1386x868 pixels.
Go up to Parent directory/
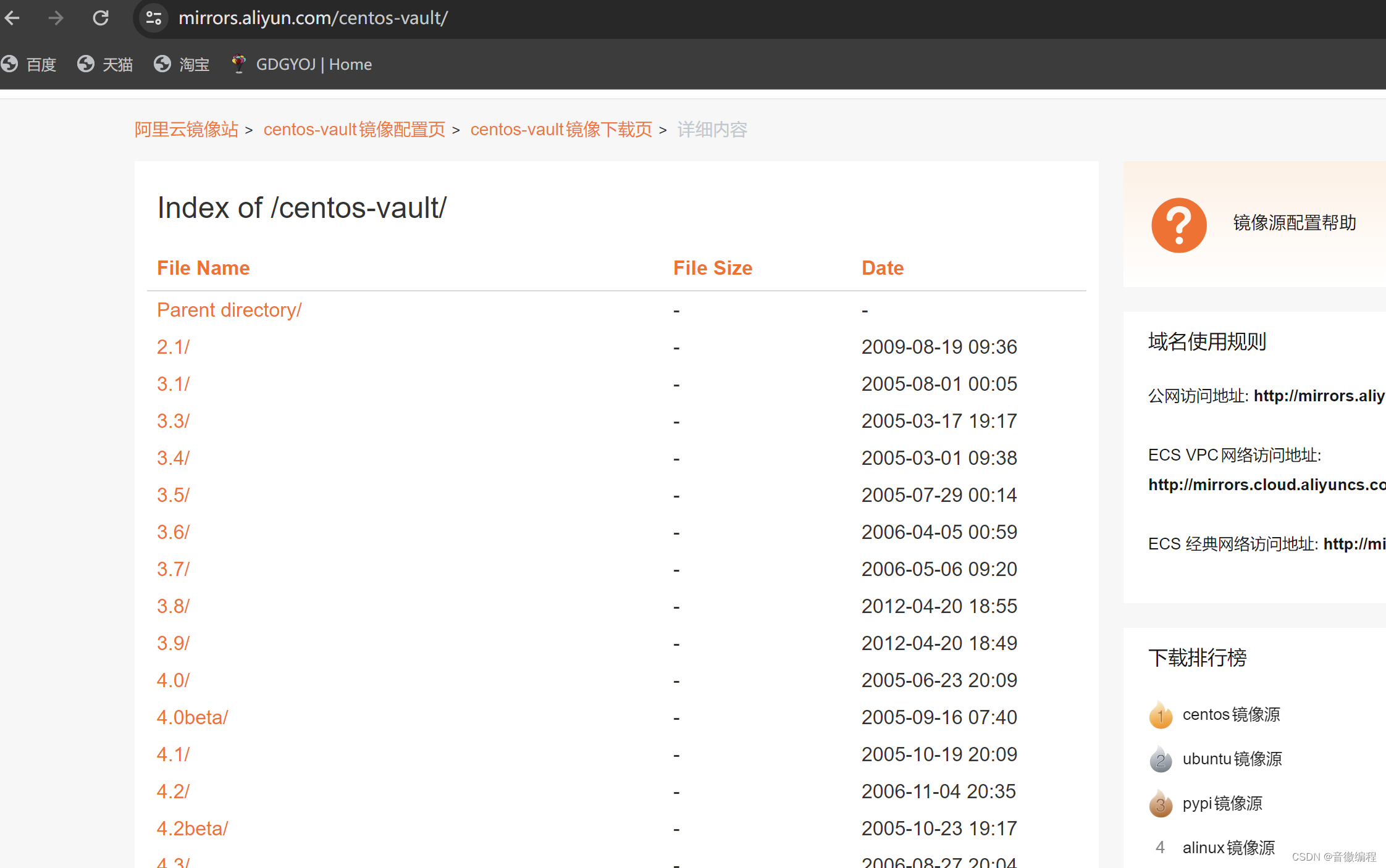click(x=229, y=310)
